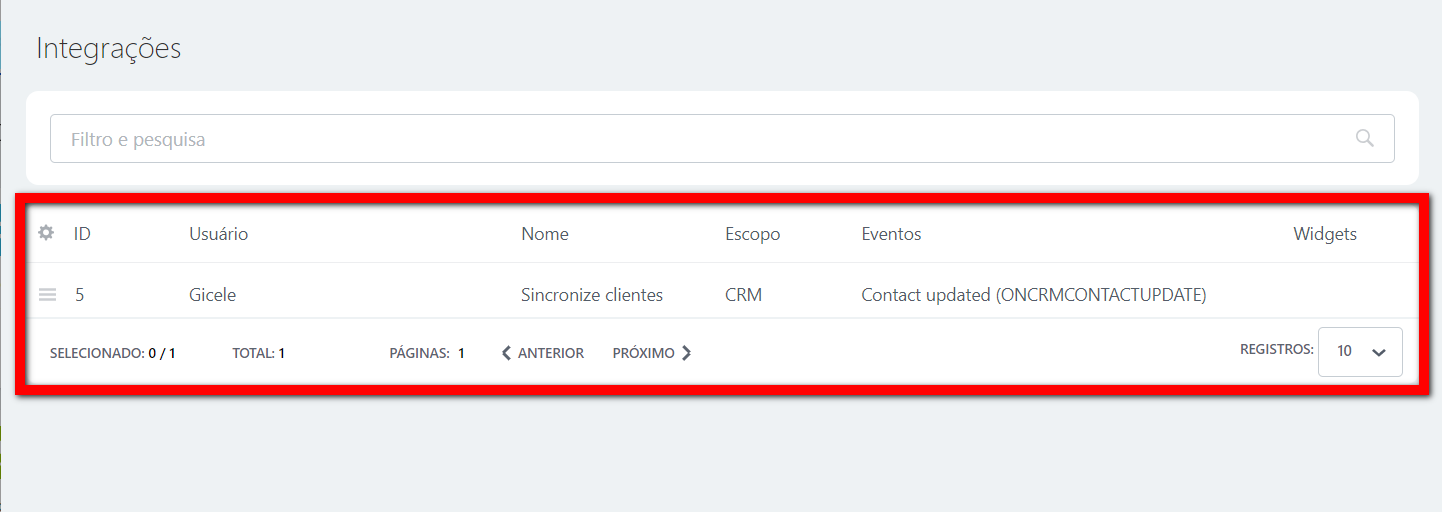Viewport: 1442px width, 512px height.
Task: Click the Nome column header
Action: [544, 234]
